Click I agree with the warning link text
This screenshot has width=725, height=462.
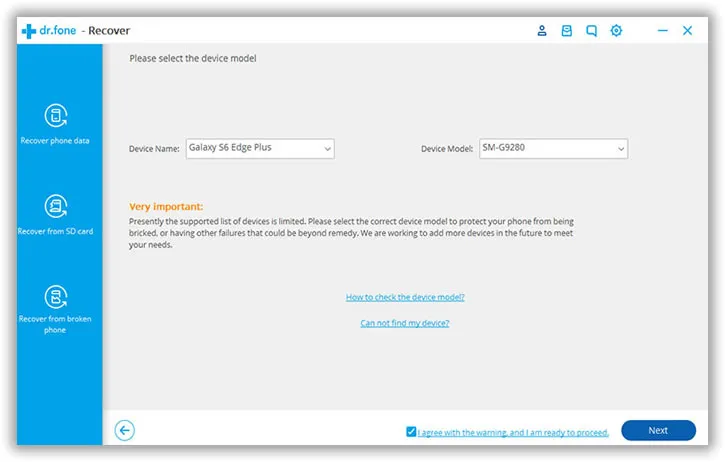(513, 433)
